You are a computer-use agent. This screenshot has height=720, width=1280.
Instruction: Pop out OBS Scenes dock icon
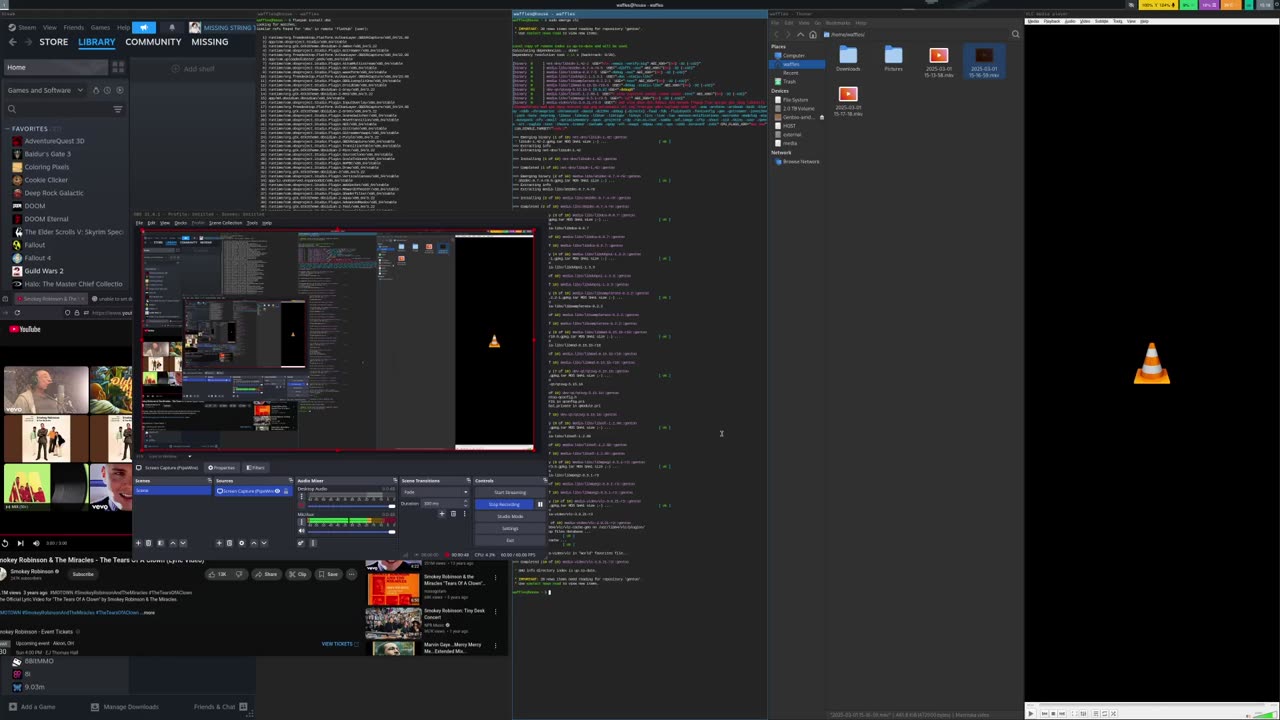click(x=209, y=480)
